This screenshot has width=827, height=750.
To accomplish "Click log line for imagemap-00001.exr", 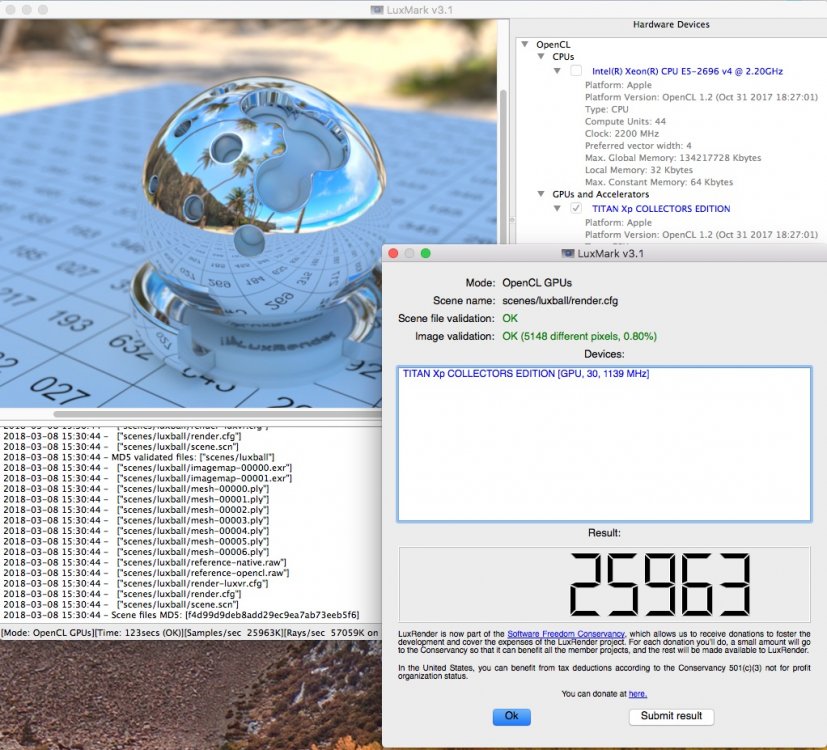I will pyautogui.click(x=148, y=478).
